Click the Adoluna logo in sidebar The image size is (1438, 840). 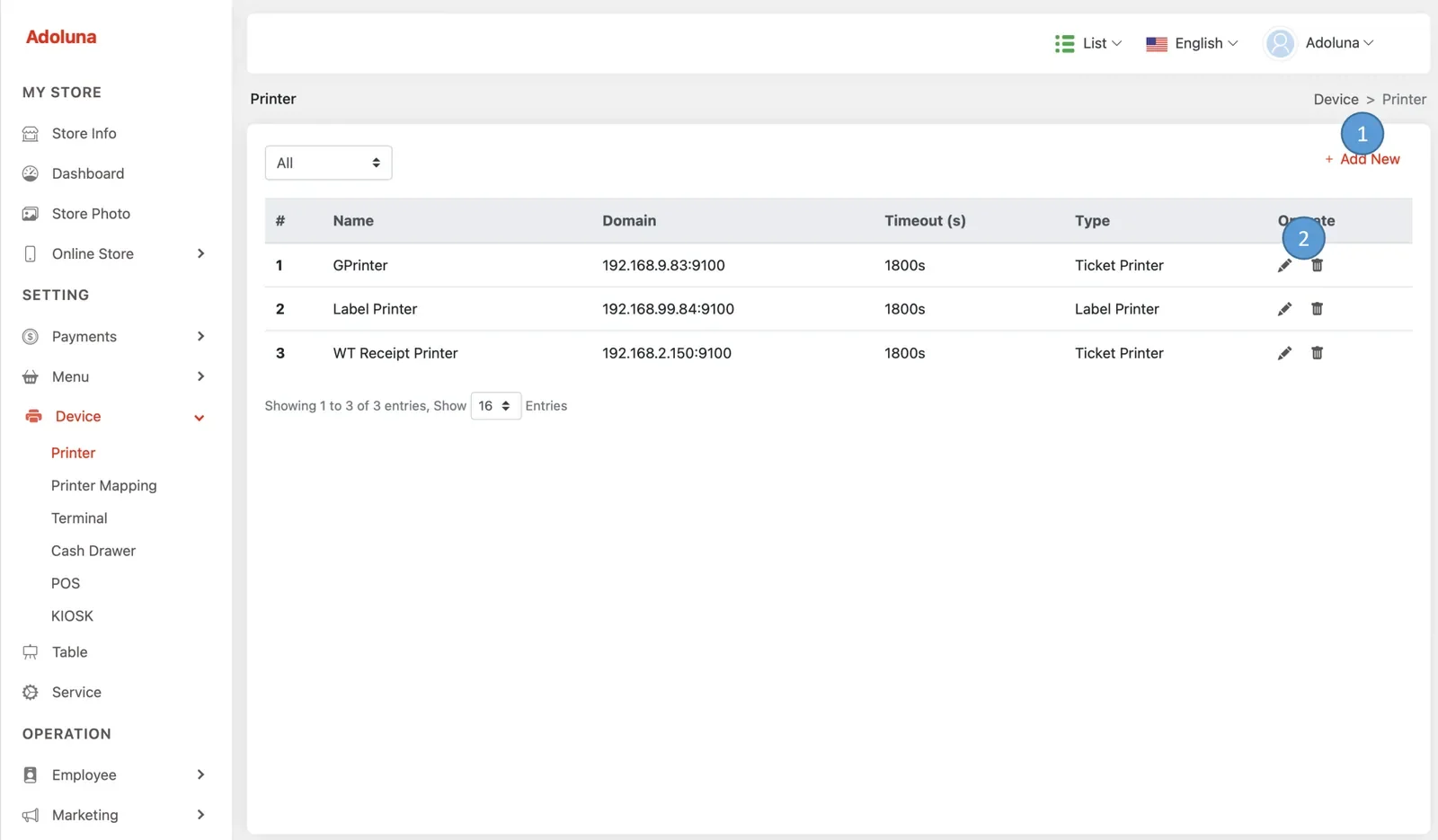point(61,37)
